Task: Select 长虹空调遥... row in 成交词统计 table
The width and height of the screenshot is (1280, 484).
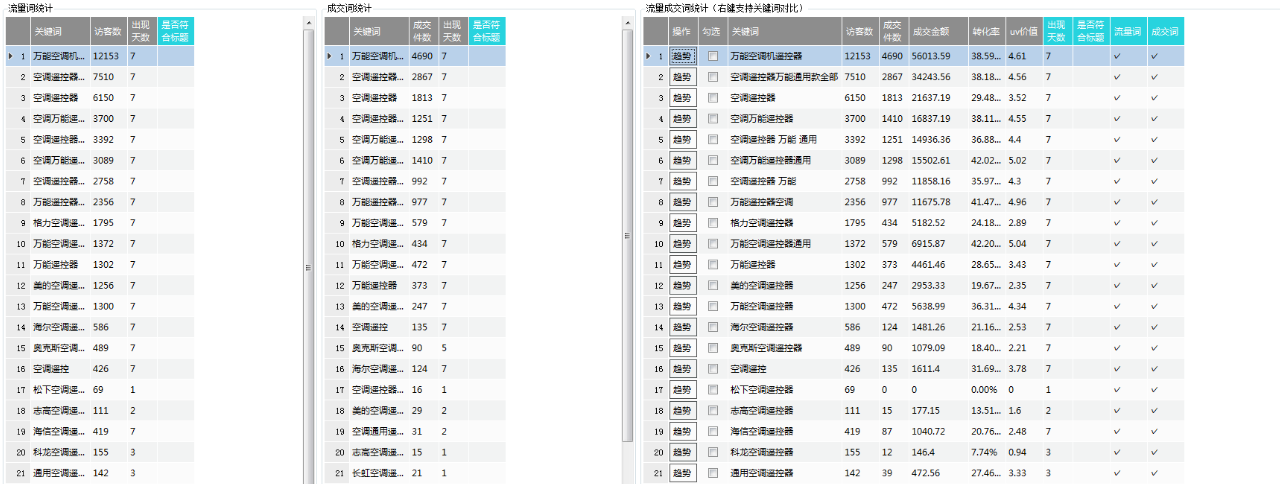Action: coord(415,473)
